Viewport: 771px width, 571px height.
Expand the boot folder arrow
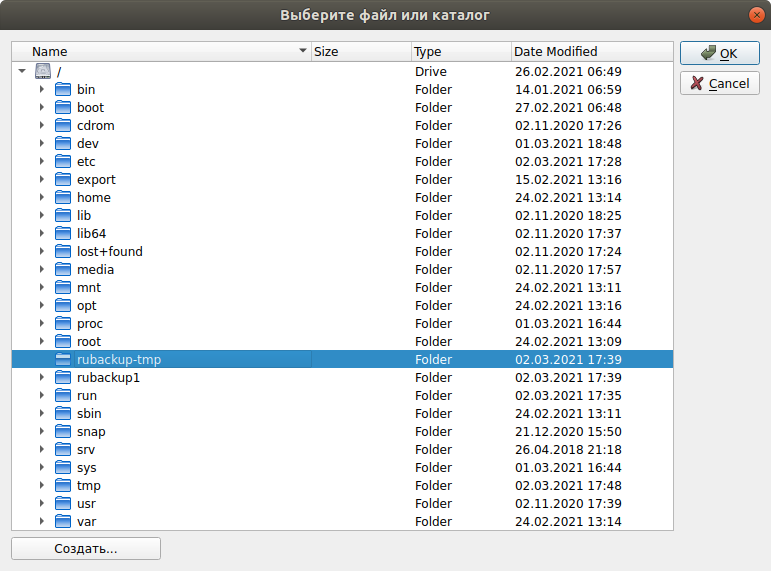click(42, 108)
